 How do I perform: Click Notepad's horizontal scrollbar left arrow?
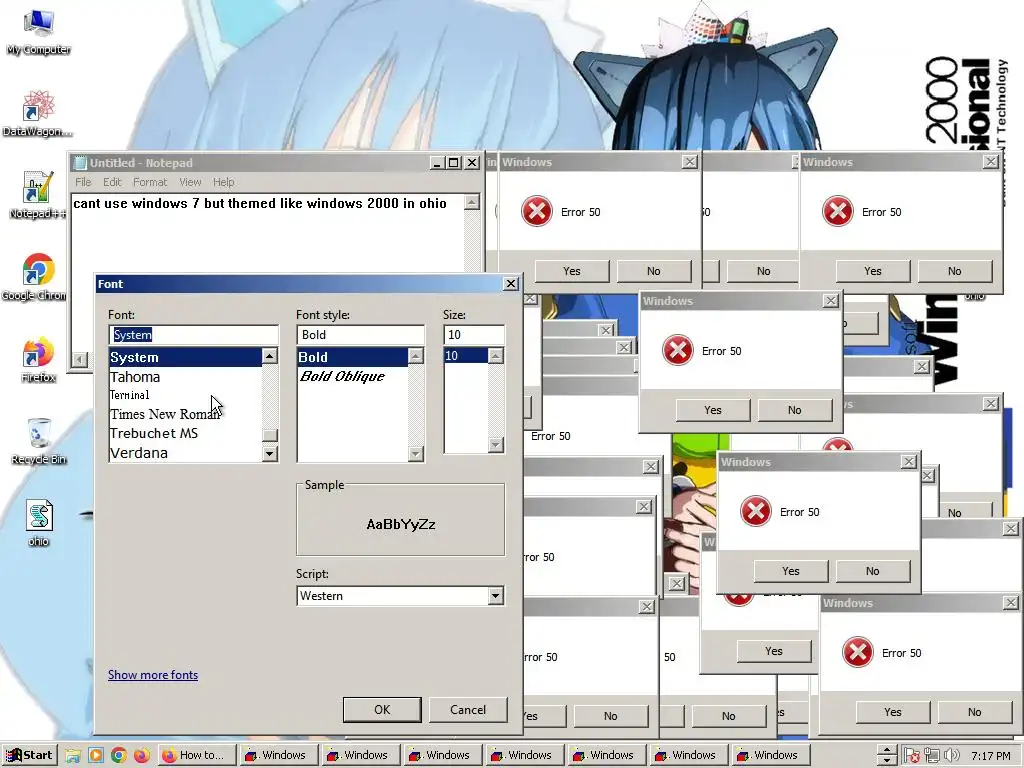click(80, 359)
